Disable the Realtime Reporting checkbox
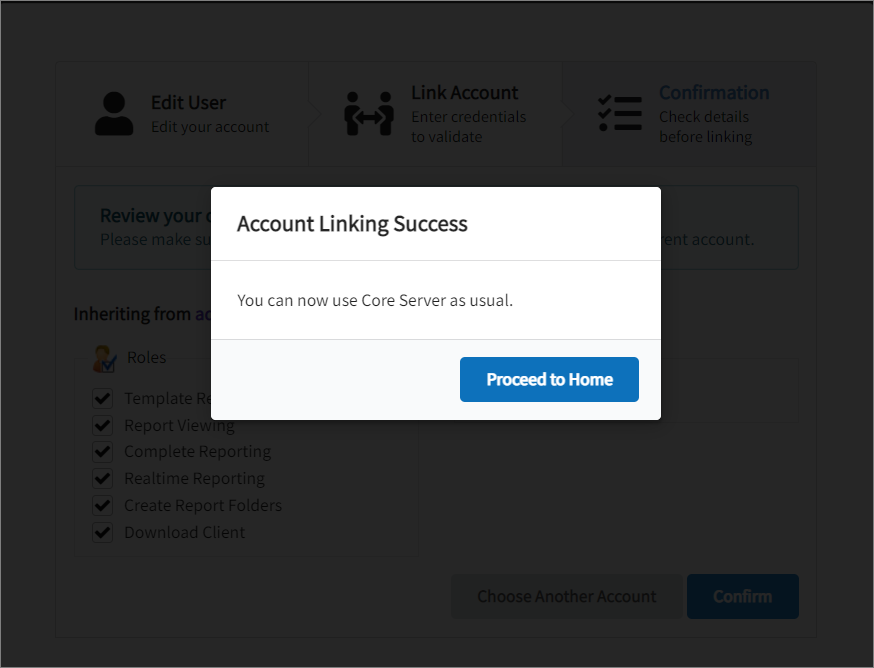This screenshot has height=668, width=874. [x=102, y=478]
